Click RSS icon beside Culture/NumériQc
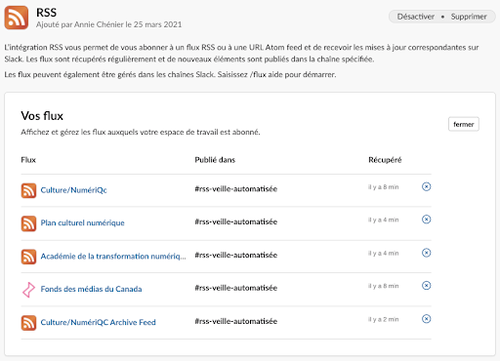Screen dimensions: 500x361 [x=29, y=190]
